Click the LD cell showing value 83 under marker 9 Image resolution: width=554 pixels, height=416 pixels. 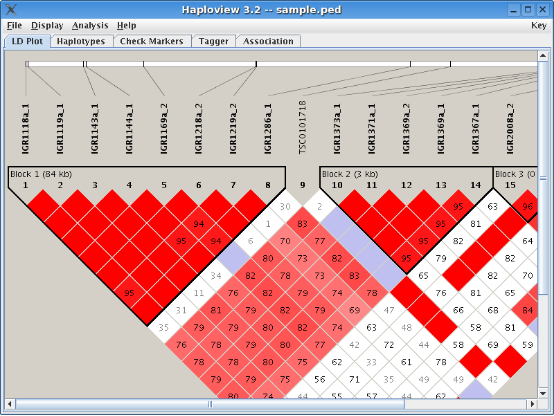coord(302,224)
